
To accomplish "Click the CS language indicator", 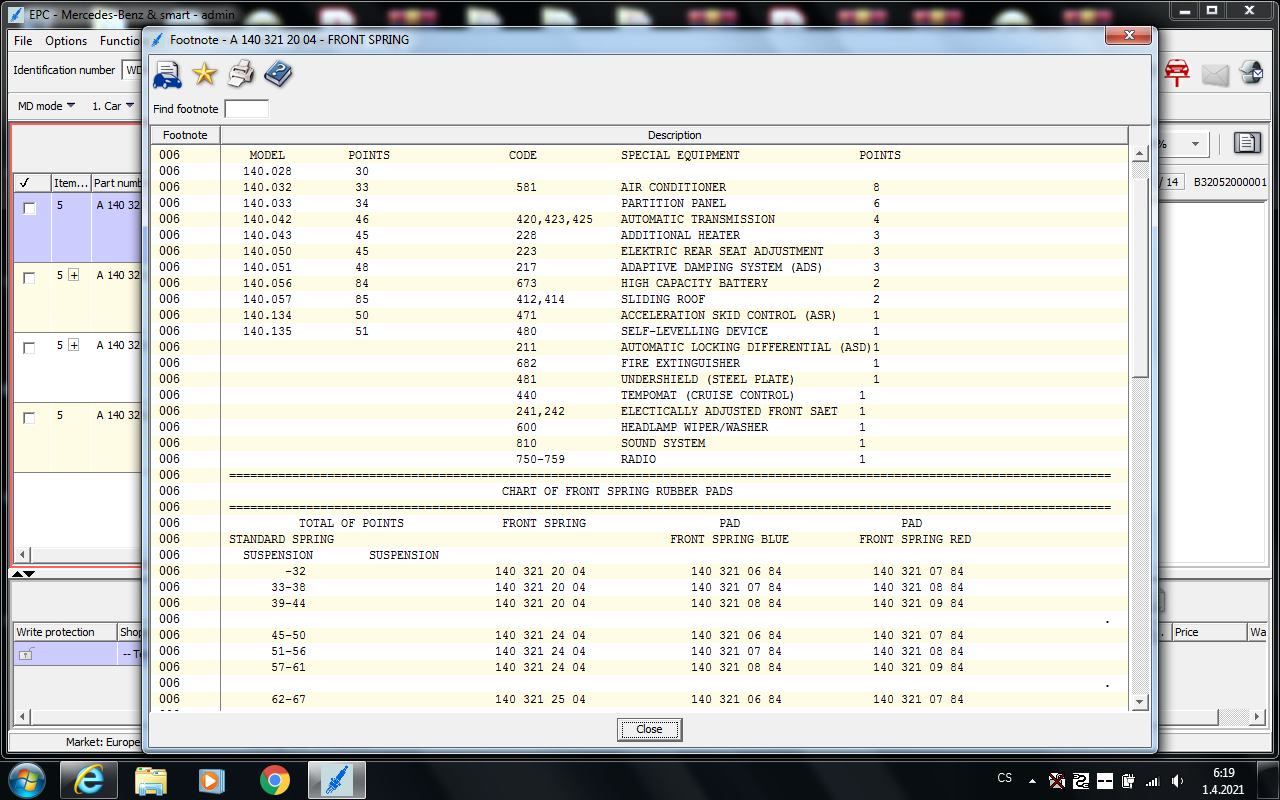I will 1005,778.
